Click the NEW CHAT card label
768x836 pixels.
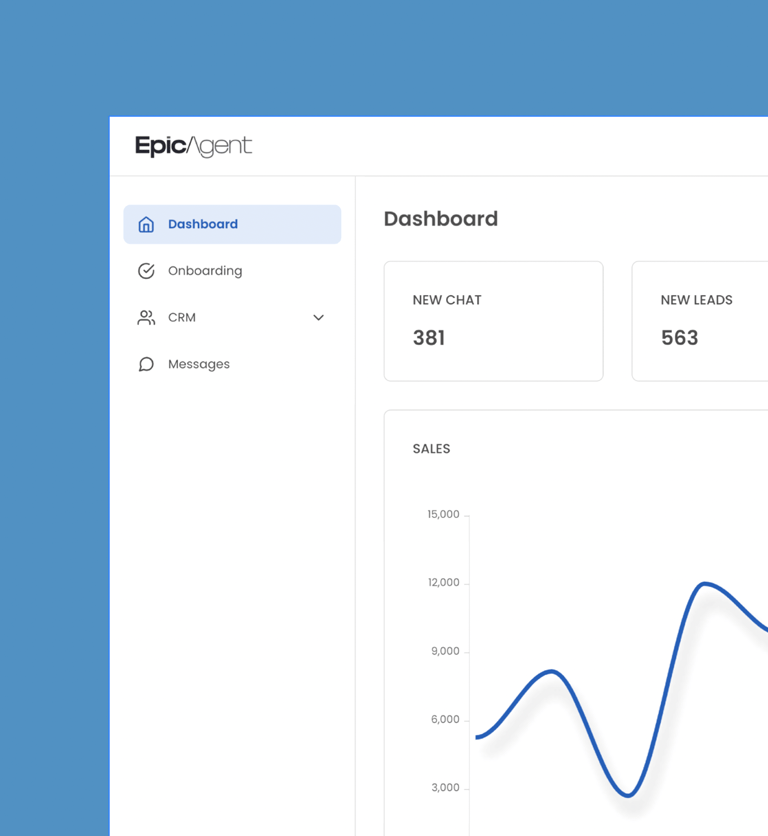pyautogui.click(x=447, y=300)
